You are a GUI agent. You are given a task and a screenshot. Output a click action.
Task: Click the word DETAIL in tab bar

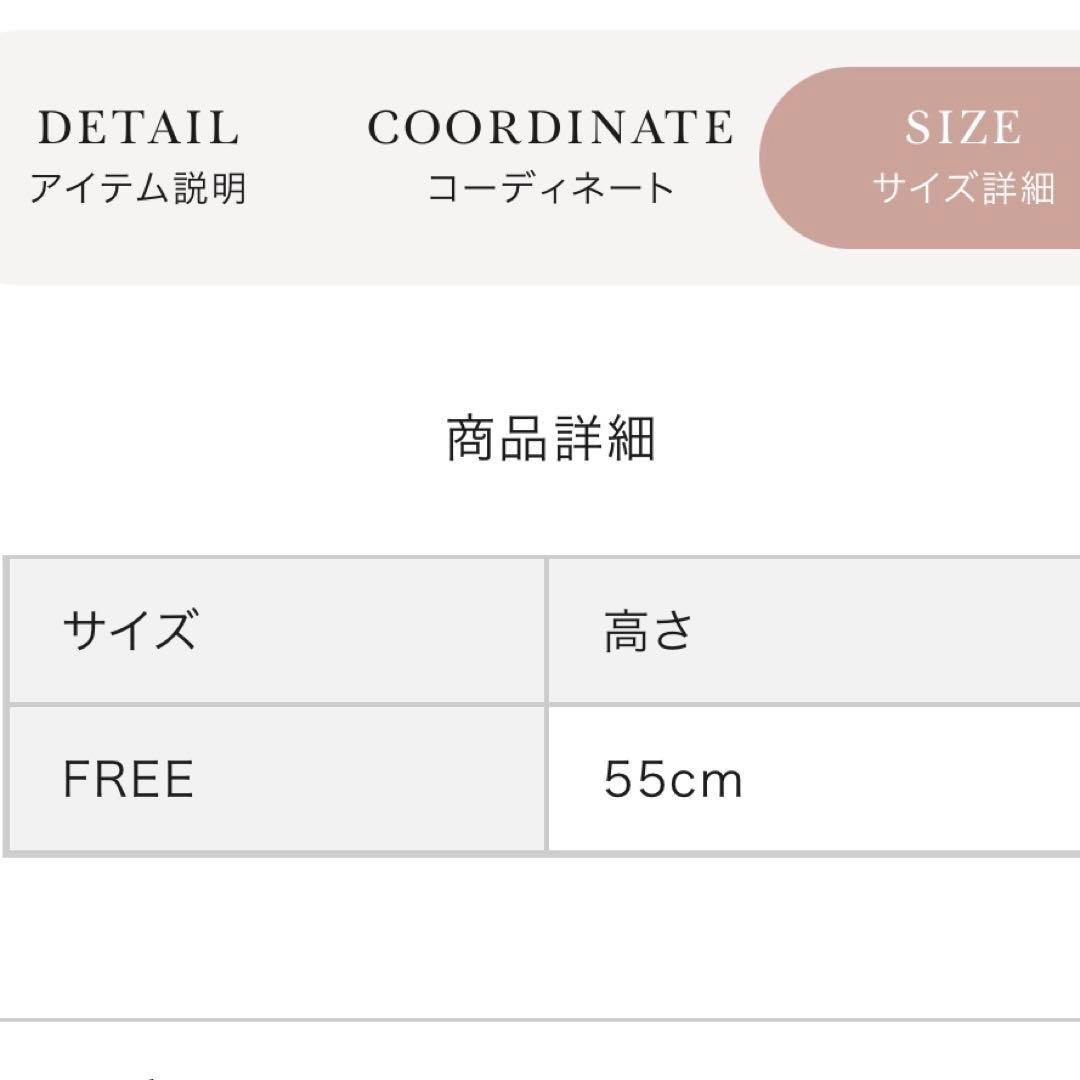pyautogui.click(x=138, y=128)
